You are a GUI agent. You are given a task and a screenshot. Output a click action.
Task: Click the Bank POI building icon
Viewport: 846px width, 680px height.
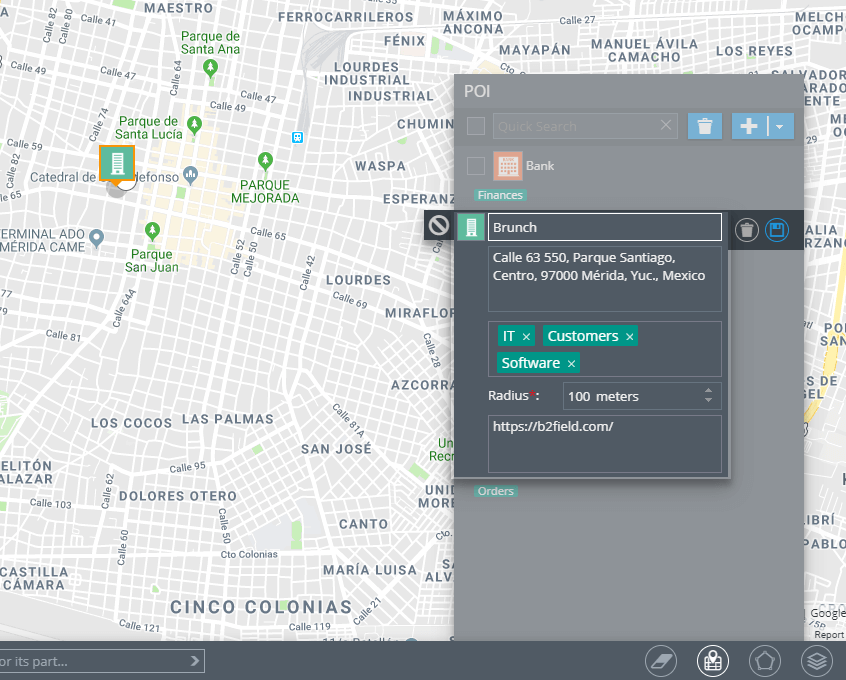pyautogui.click(x=508, y=166)
